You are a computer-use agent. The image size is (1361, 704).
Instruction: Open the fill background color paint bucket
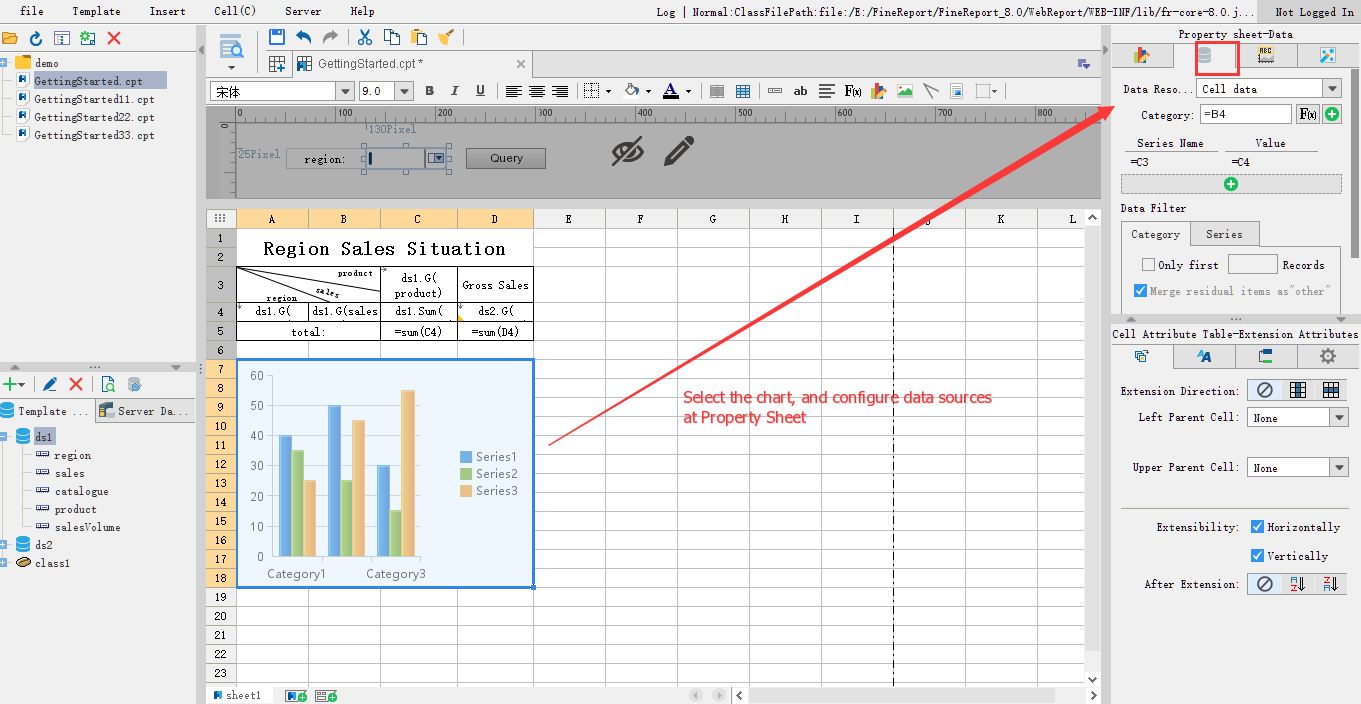[632, 91]
